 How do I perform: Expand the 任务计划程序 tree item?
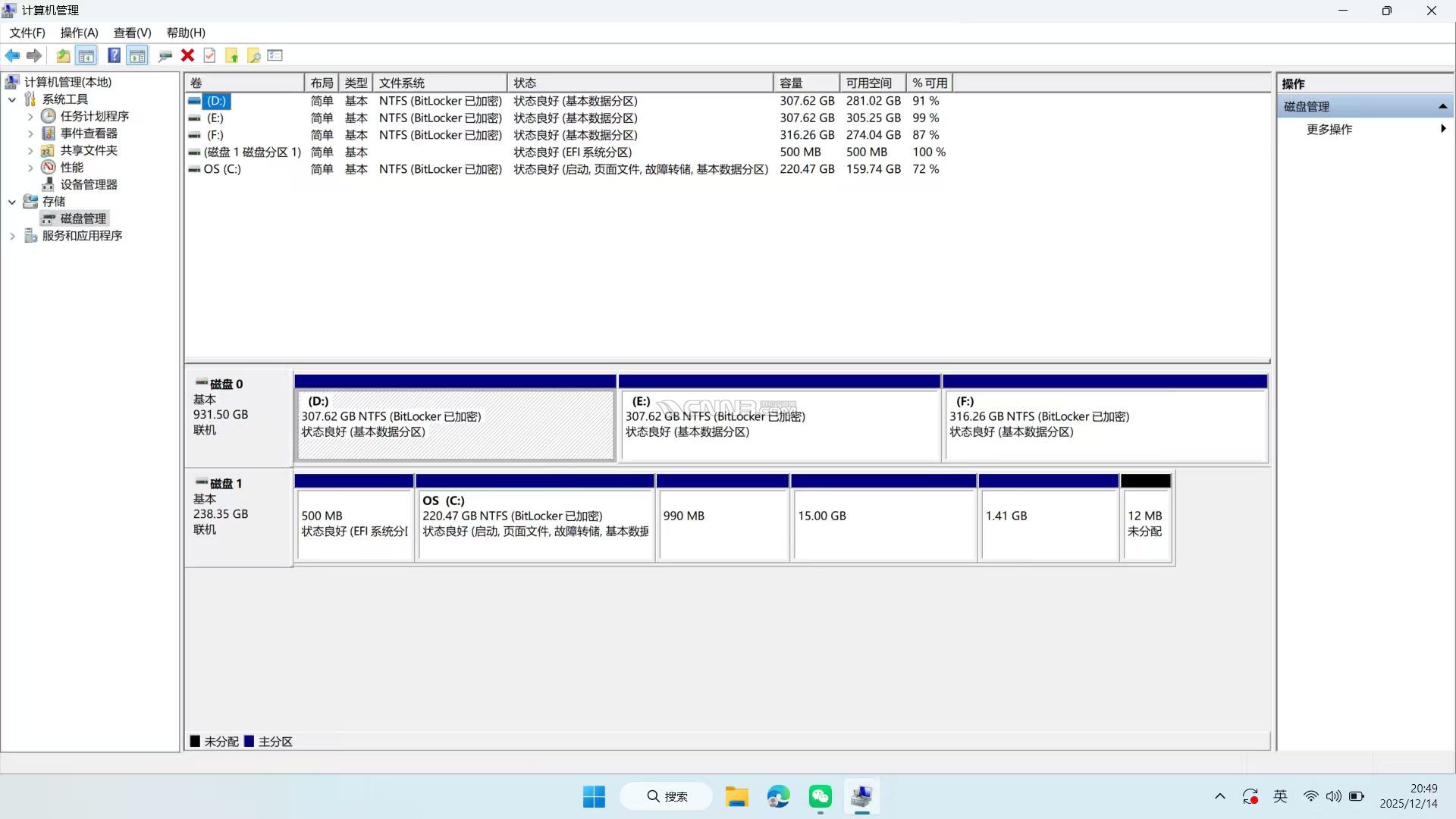point(30,117)
